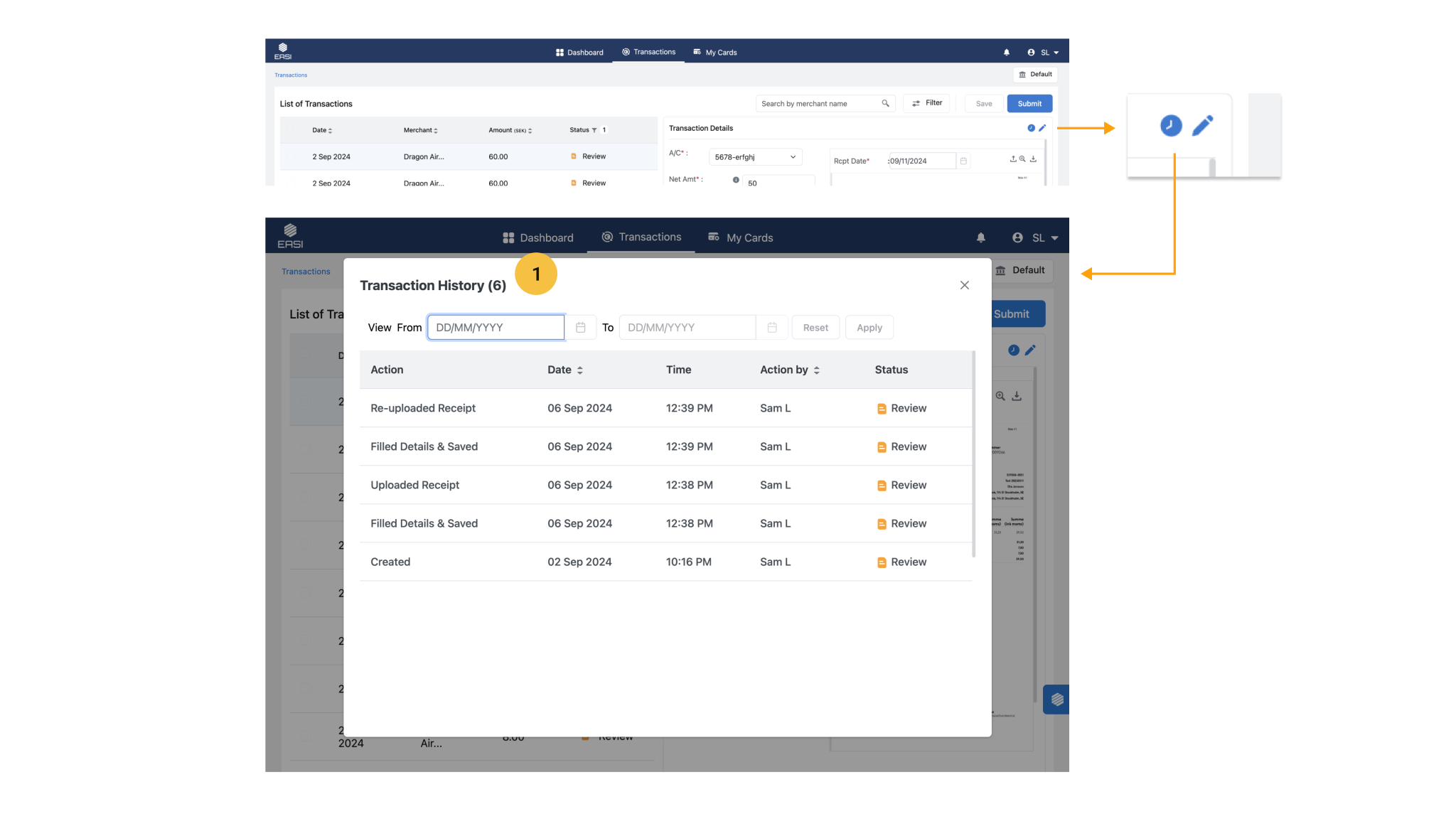
Task: Sort history by Action by column
Action: pos(816,370)
